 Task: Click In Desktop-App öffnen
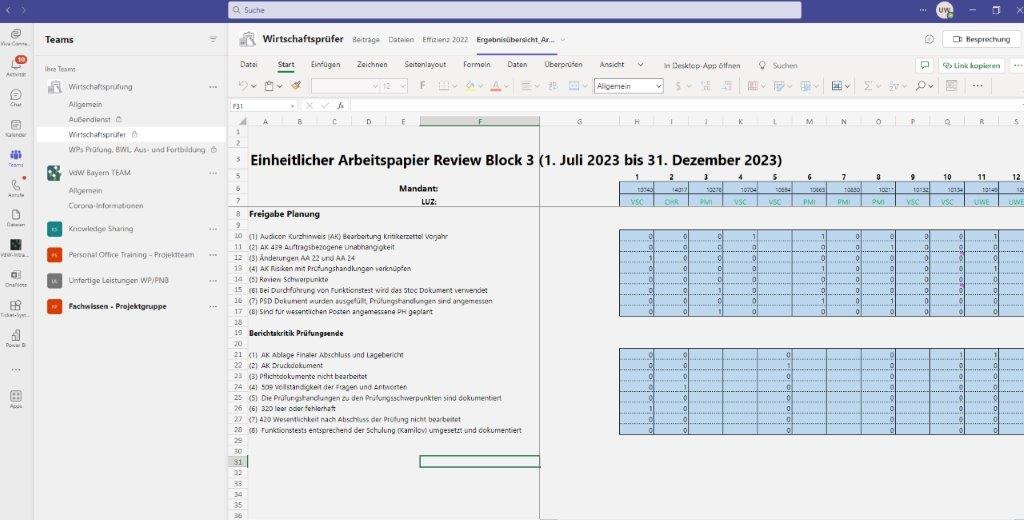701,65
